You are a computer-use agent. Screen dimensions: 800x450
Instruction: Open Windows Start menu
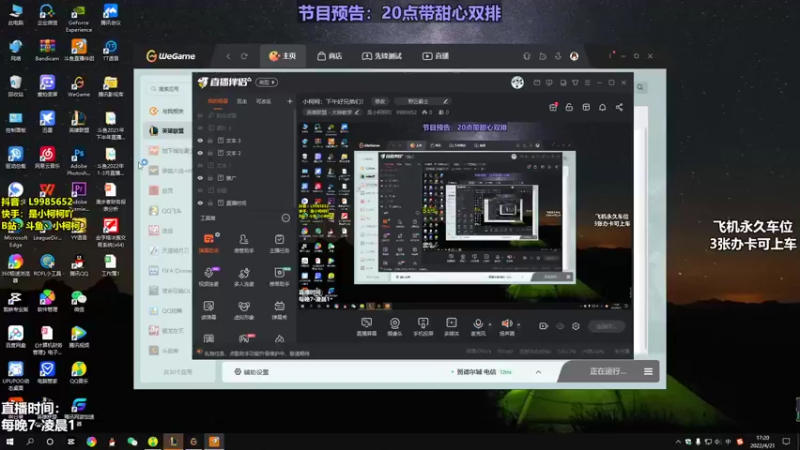(x=10, y=442)
